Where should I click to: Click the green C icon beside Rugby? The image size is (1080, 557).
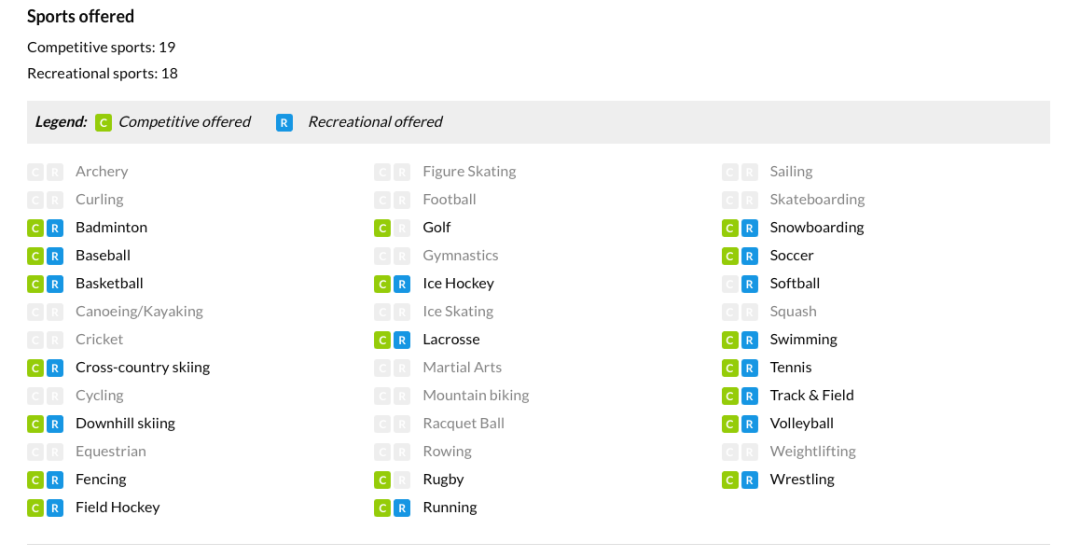point(382,480)
